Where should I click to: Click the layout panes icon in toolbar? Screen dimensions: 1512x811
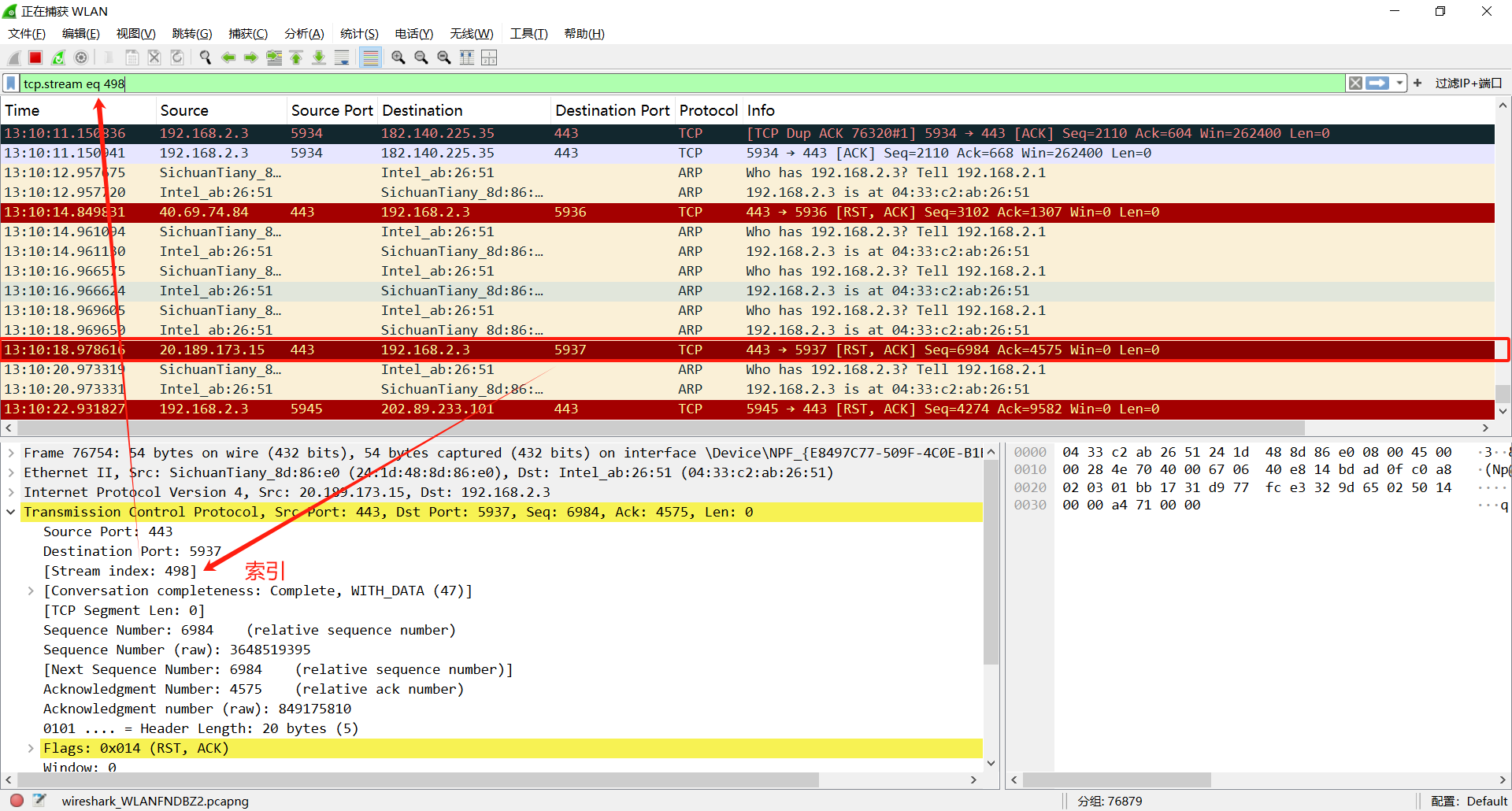(x=489, y=57)
